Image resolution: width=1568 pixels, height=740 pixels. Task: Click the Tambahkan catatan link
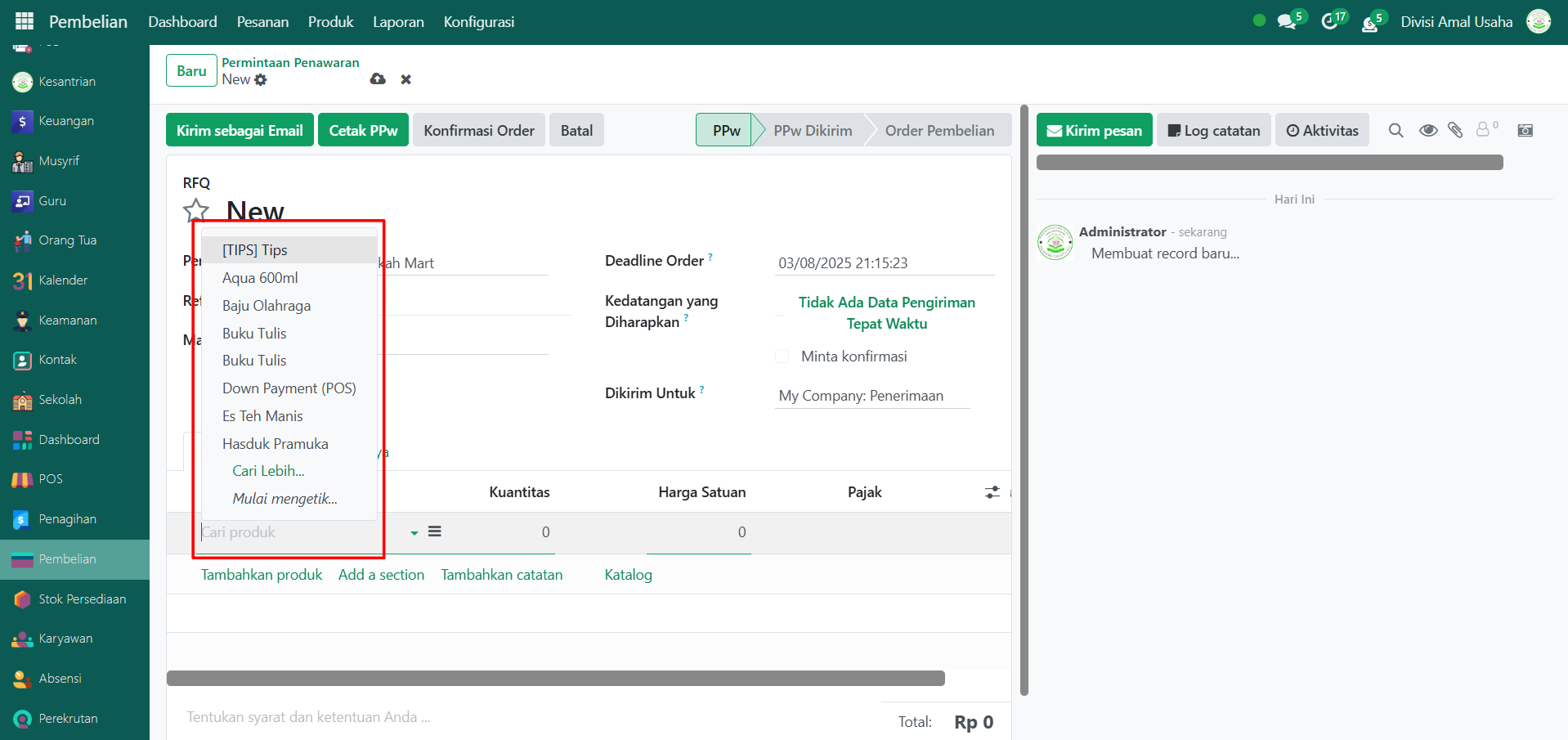click(501, 575)
